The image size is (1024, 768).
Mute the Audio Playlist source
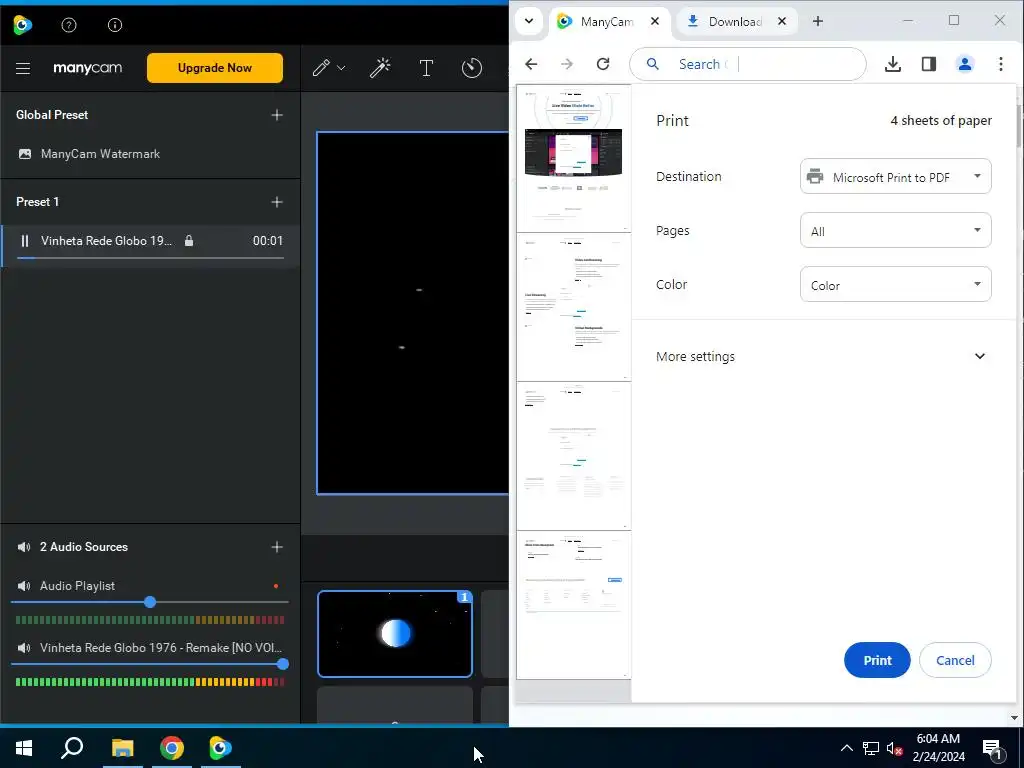[24, 586]
